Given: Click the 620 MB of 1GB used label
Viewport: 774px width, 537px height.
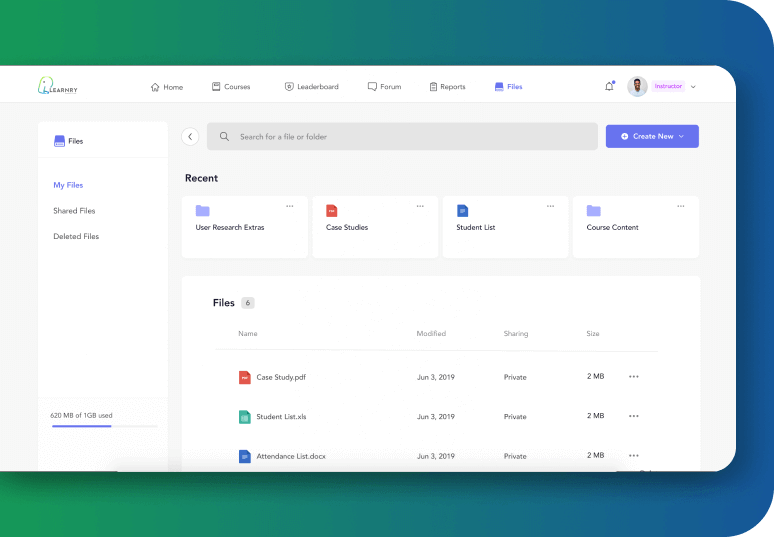Looking at the screenshot, I should click(81, 416).
